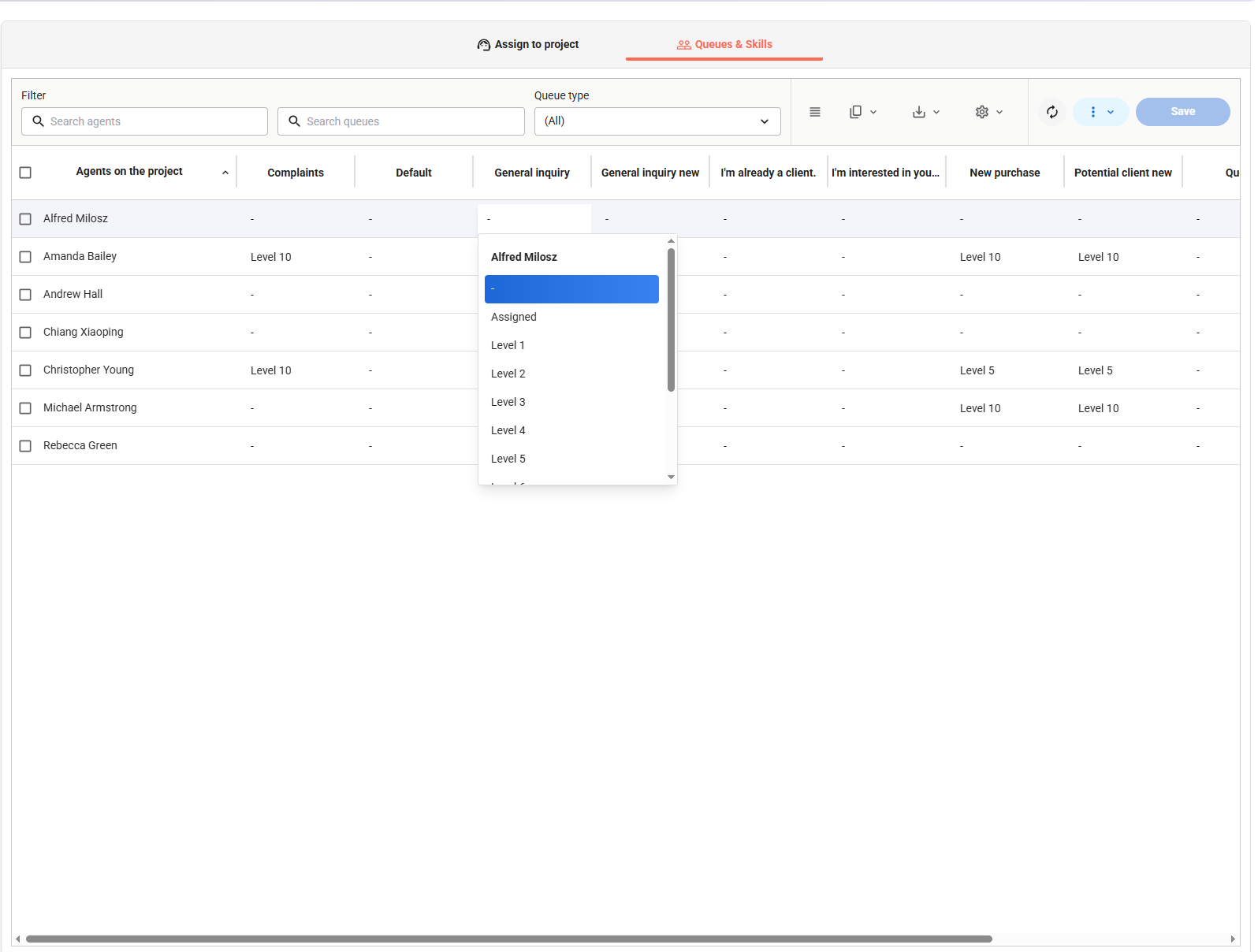The width and height of the screenshot is (1258, 952).
Task: Open the download export icon menu
Action: 925,112
